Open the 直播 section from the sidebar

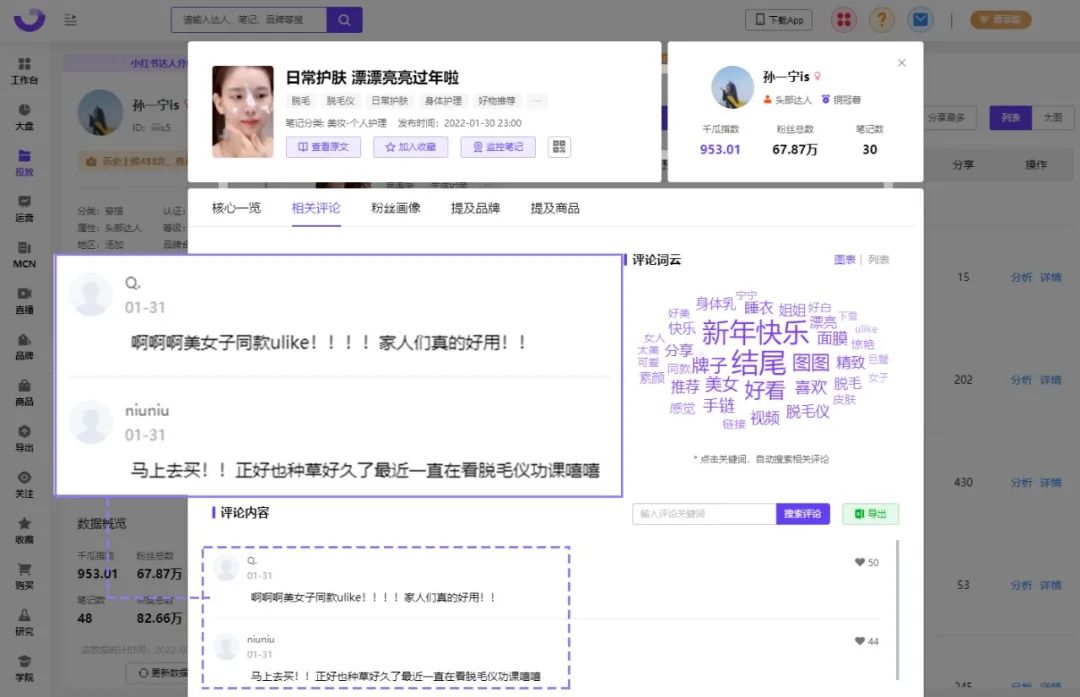(25, 302)
